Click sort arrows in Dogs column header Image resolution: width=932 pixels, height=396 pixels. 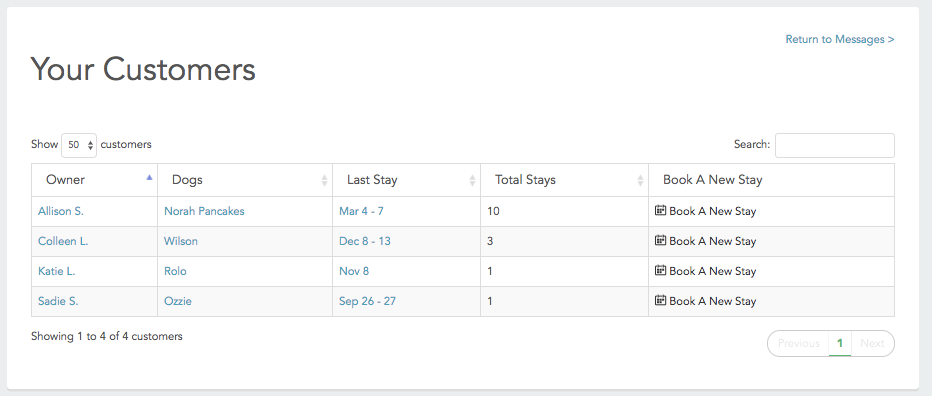325,180
